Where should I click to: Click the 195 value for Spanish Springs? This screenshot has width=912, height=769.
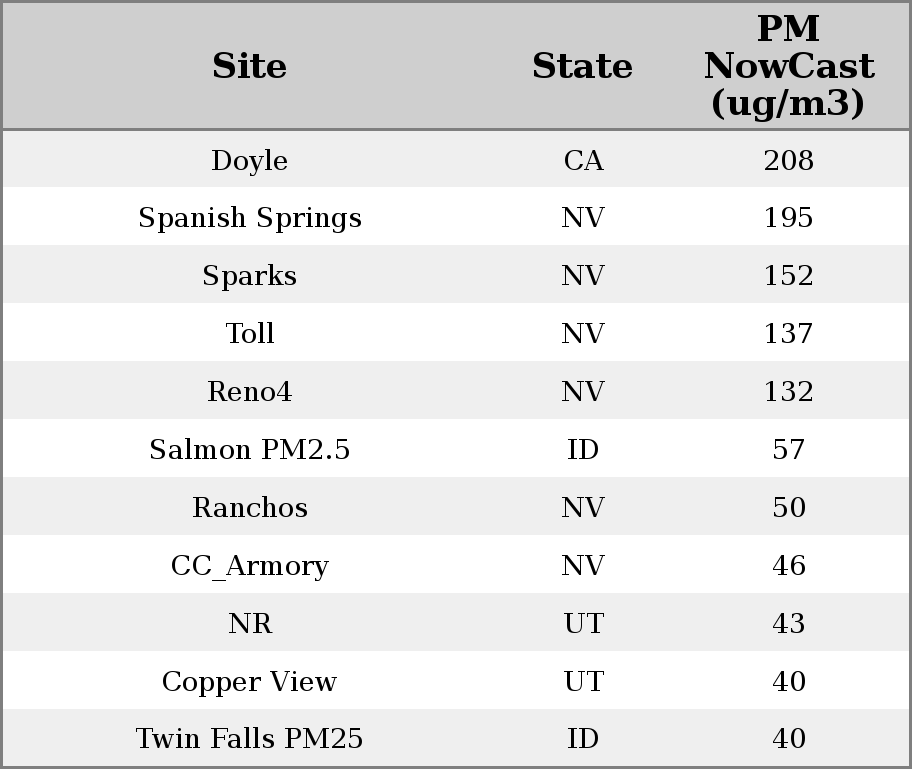pos(788,218)
